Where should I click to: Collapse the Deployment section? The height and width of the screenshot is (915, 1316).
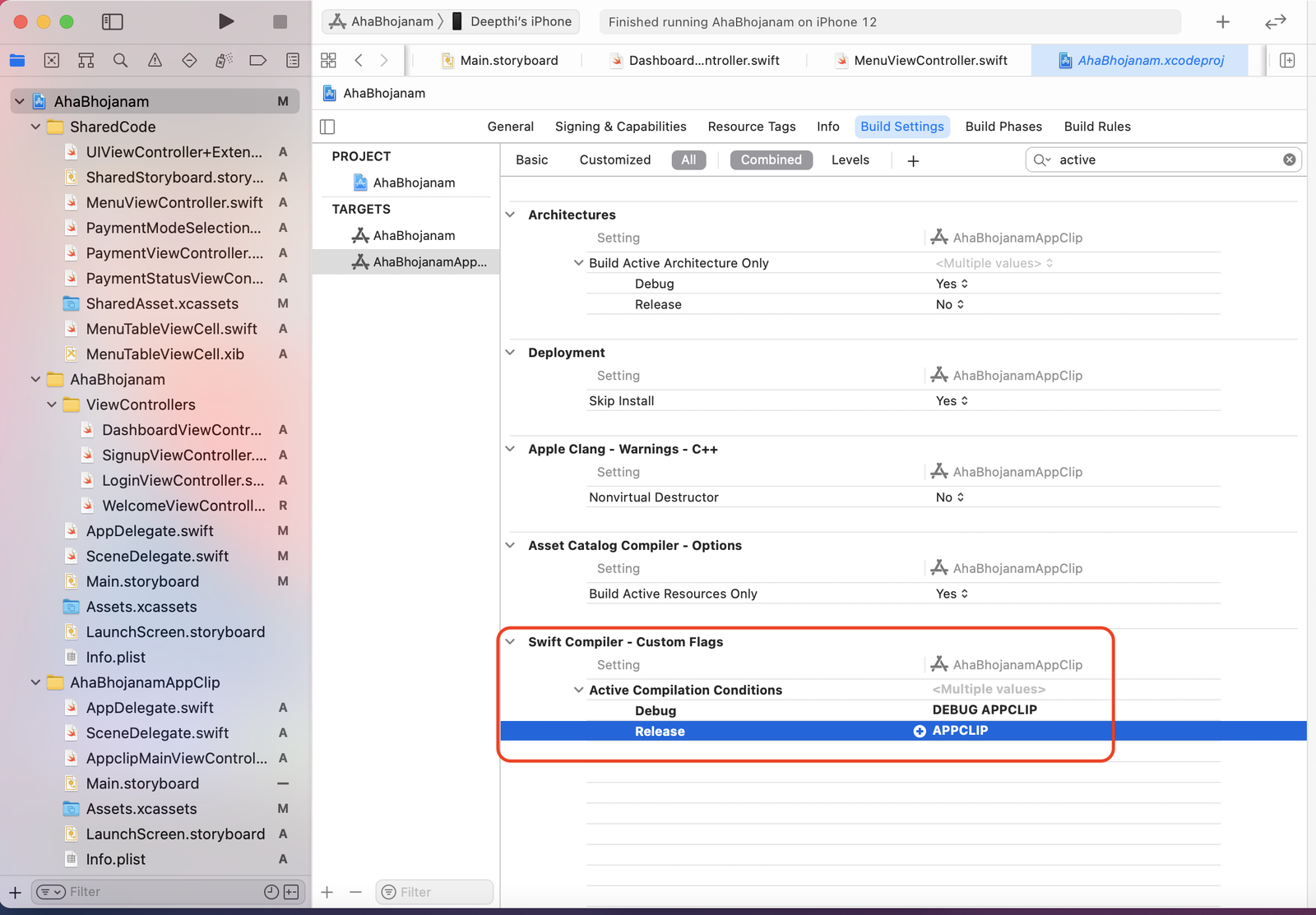coord(511,353)
